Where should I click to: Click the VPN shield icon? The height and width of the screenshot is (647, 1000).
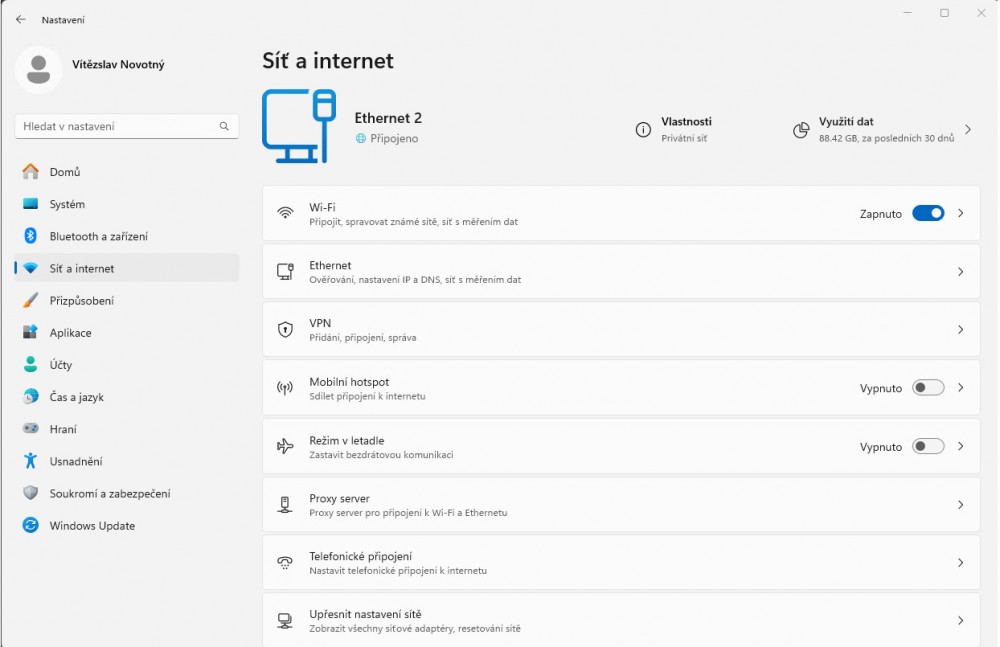pos(285,330)
